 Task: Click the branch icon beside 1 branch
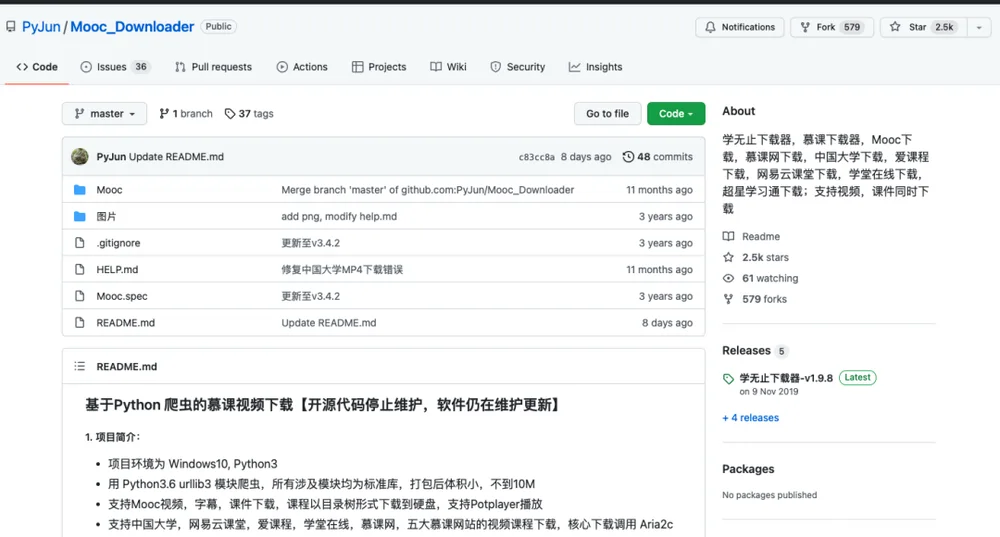(164, 114)
